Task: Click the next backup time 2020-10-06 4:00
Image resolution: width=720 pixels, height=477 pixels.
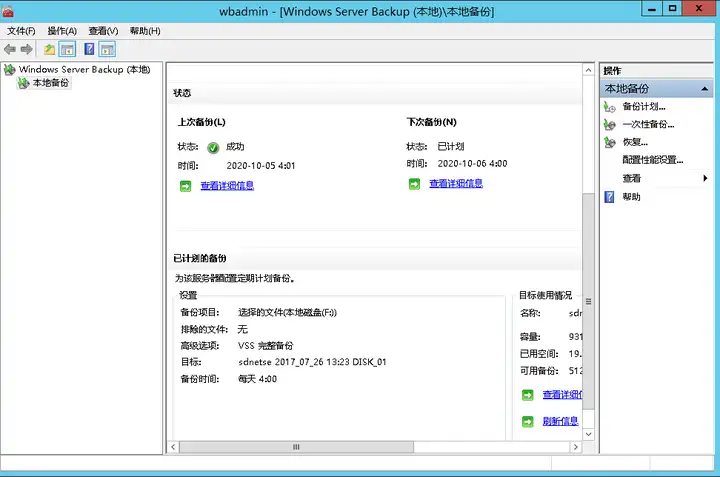Action: click(472, 163)
